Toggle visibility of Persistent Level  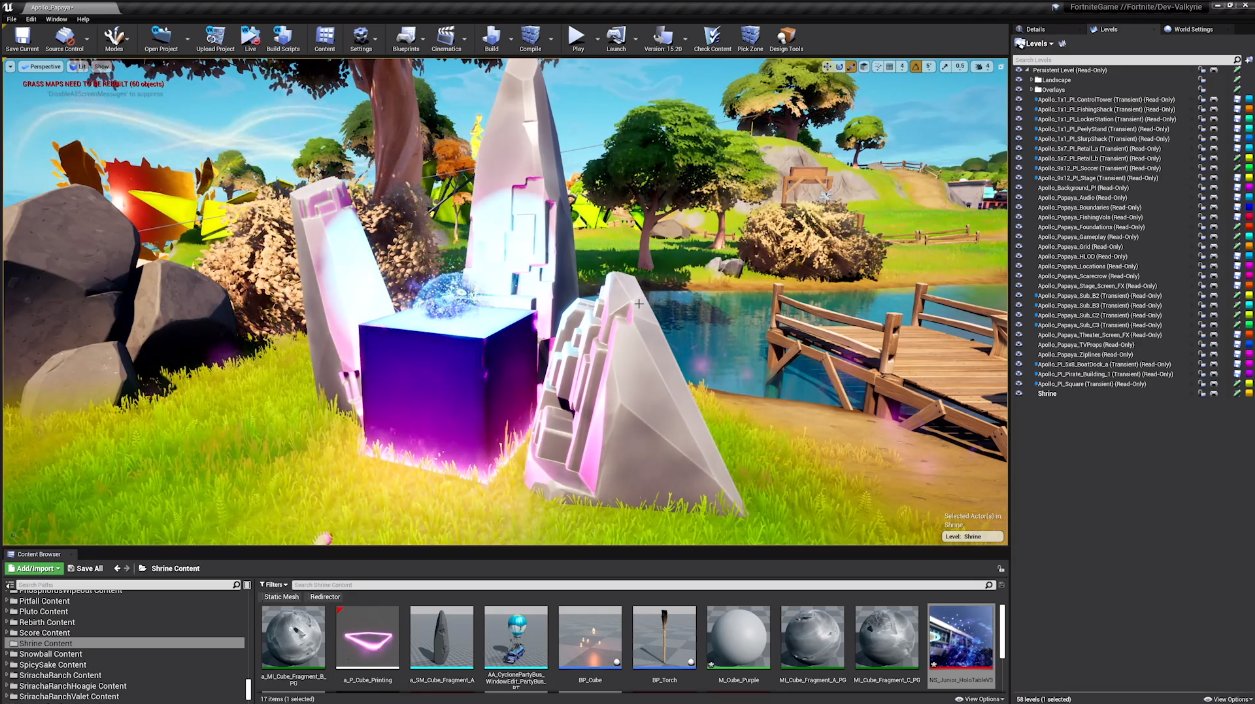[x=1019, y=70]
